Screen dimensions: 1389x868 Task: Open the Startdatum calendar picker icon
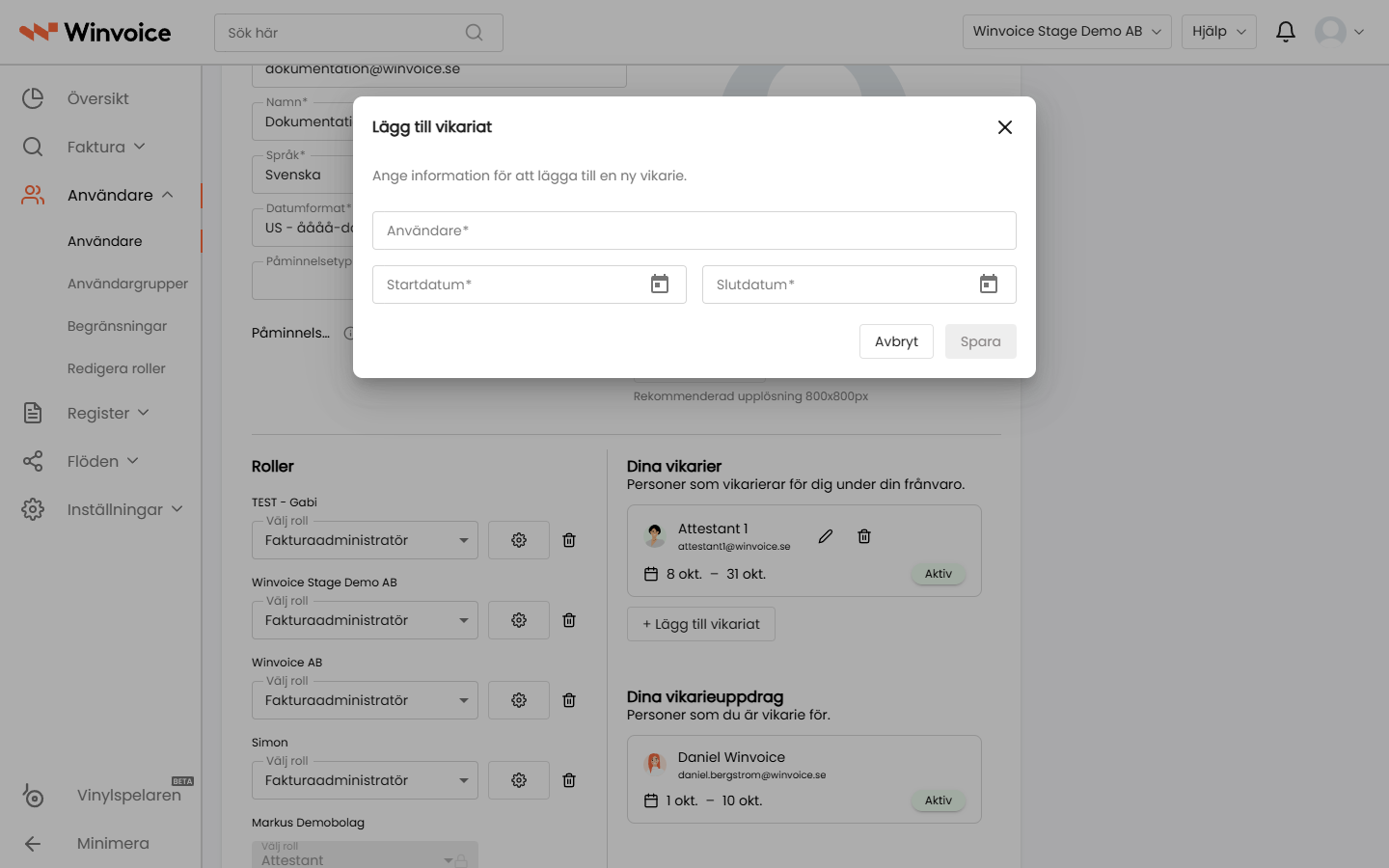(x=660, y=285)
